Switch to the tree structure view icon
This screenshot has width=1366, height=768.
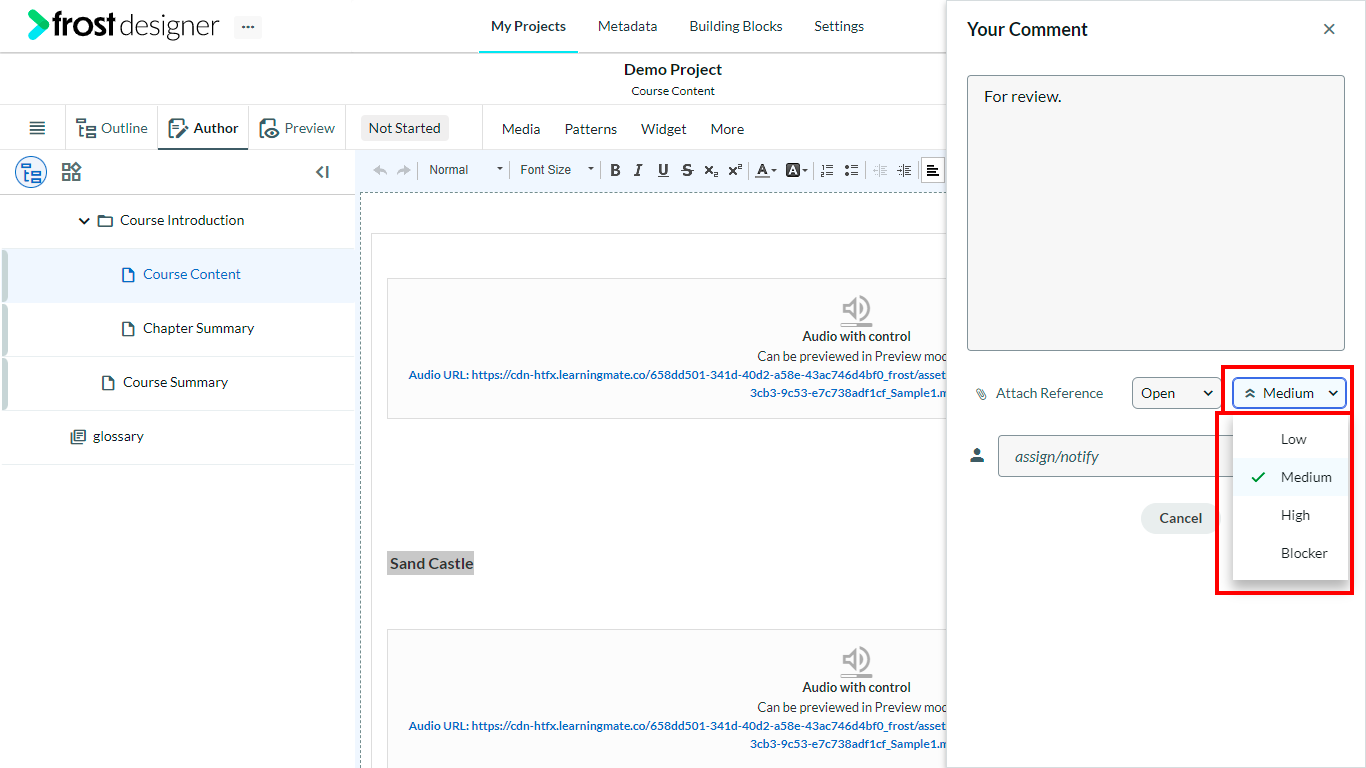point(31,172)
